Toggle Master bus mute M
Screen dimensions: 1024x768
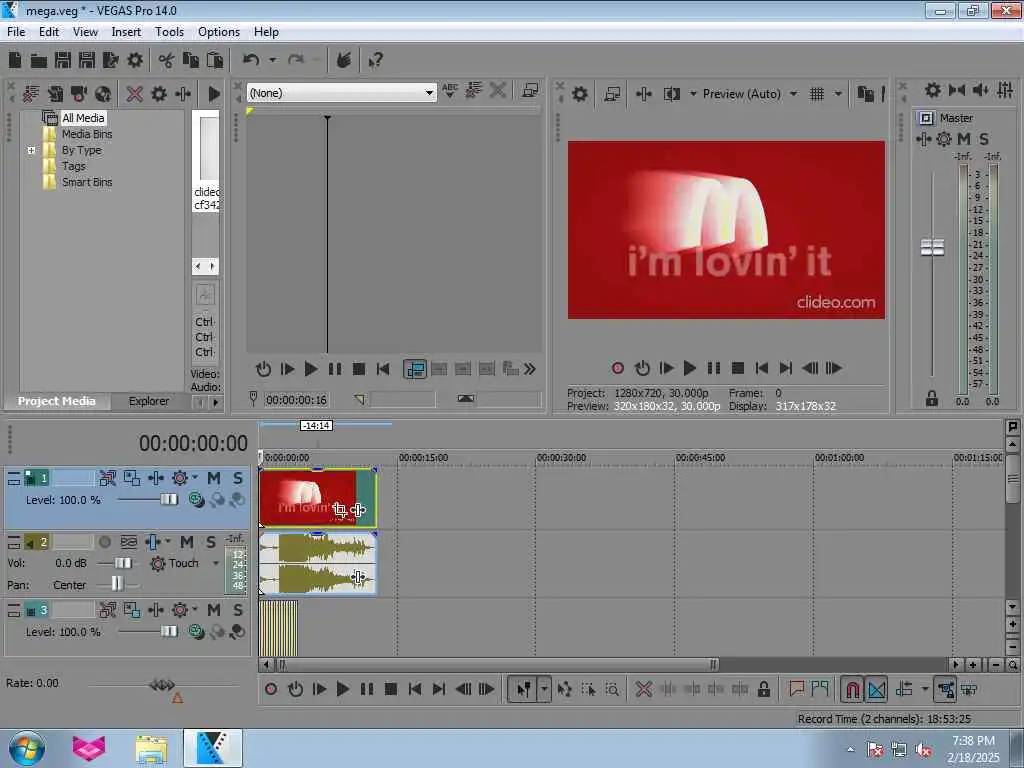(x=964, y=139)
